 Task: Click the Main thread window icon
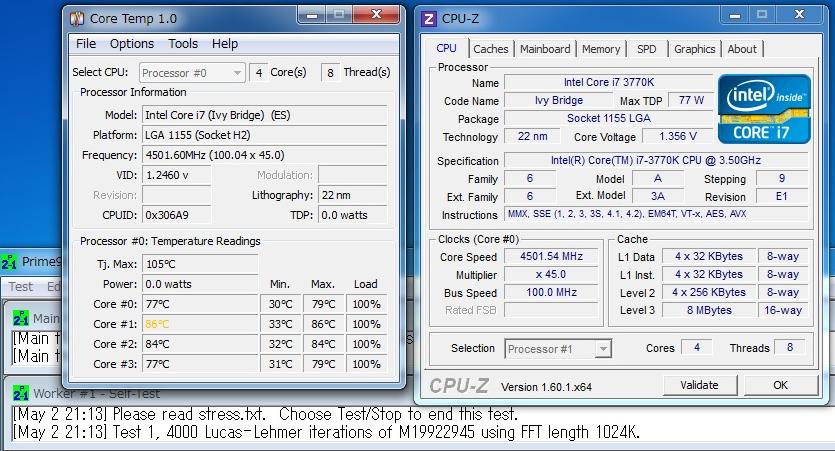[20, 318]
